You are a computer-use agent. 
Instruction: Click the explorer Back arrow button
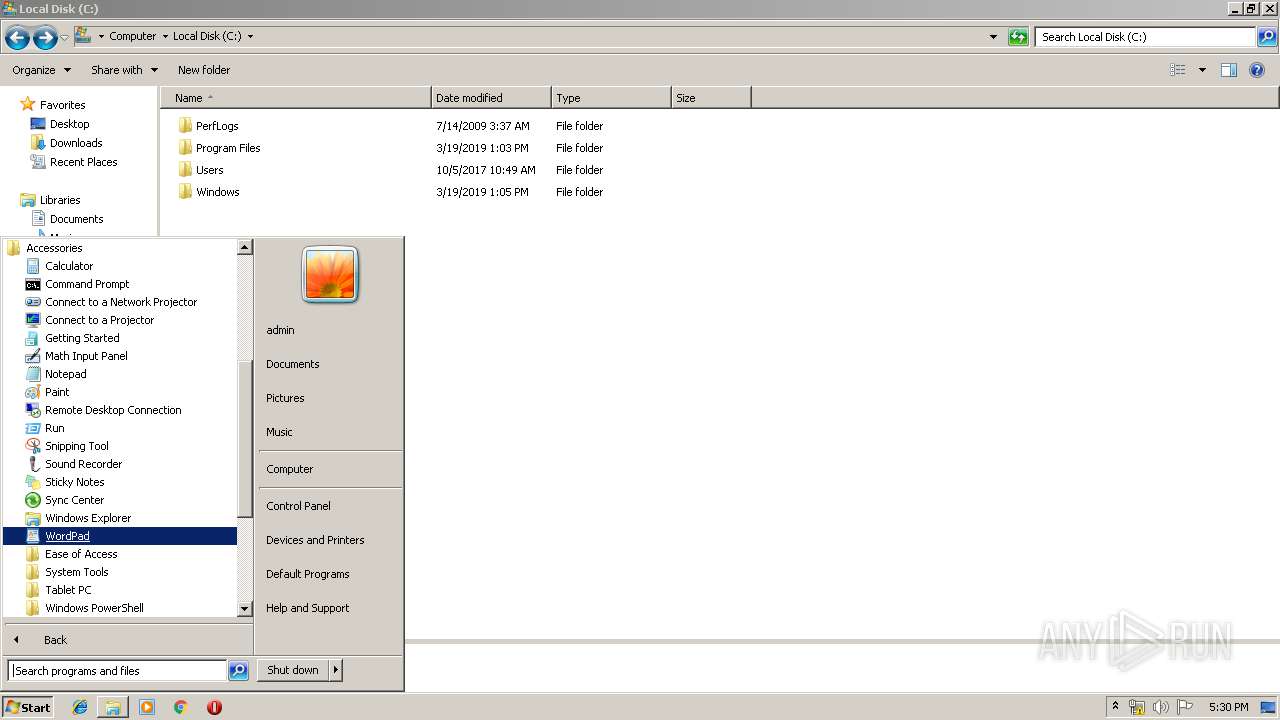coord(17,38)
